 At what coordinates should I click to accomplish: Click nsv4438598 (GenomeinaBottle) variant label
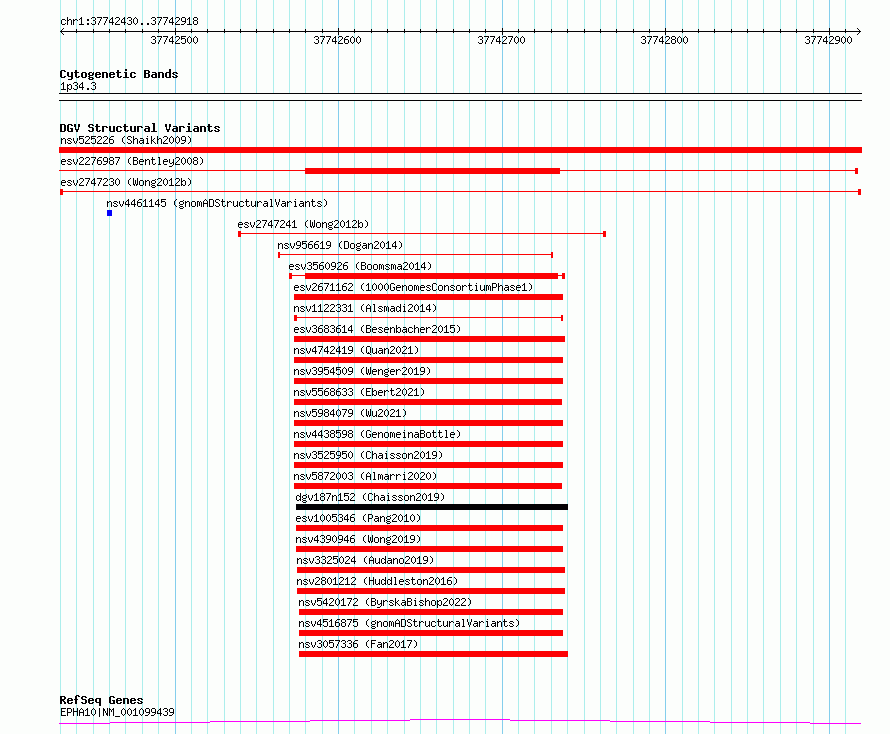tap(377, 434)
